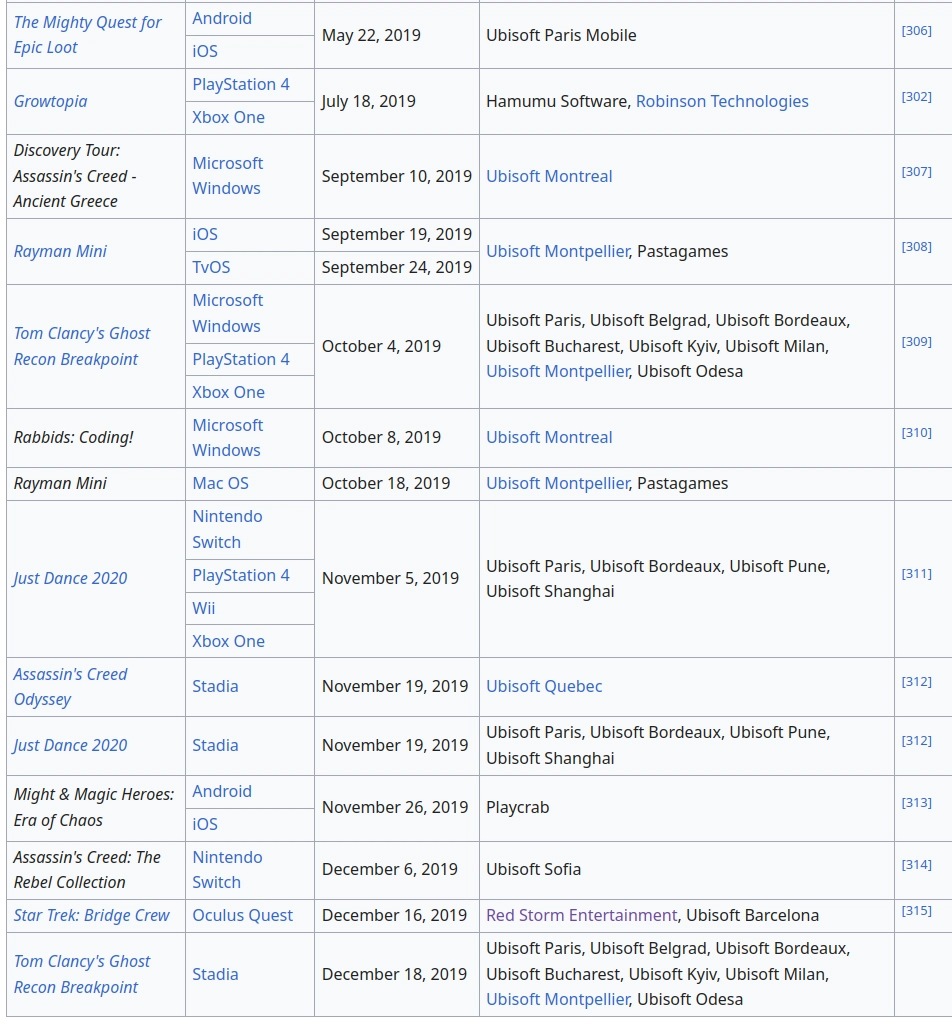Open reference [307]
The width and height of the screenshot is (952, 1023).
916,172
